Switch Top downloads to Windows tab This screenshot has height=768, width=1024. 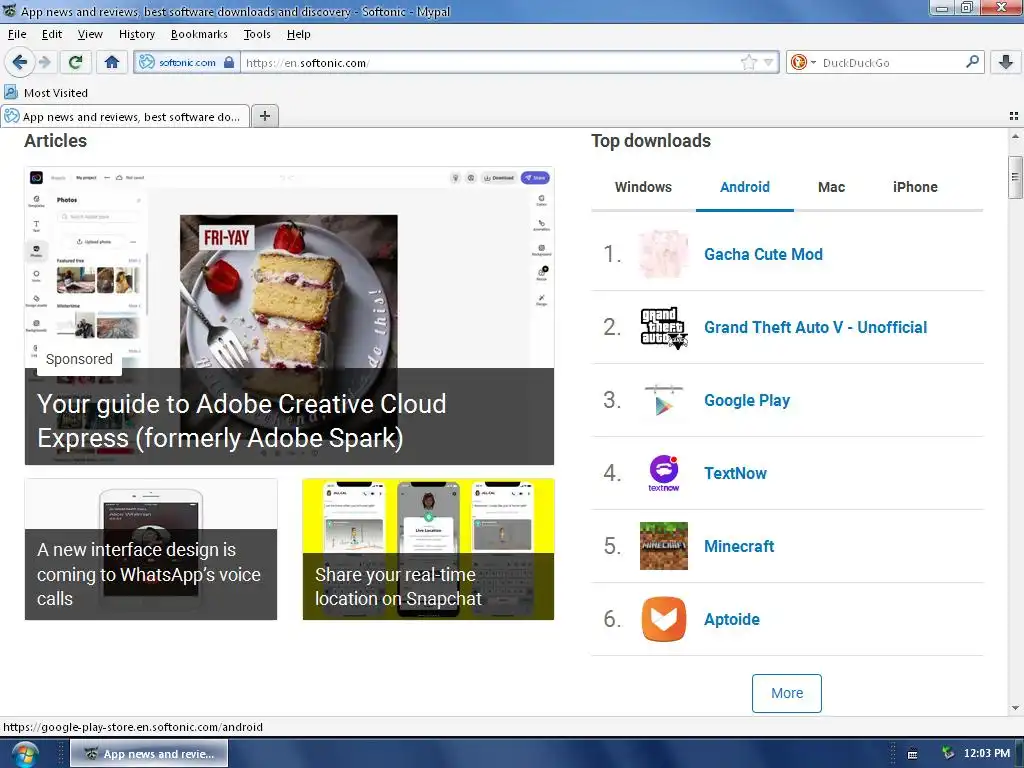[x=643, y=187]
